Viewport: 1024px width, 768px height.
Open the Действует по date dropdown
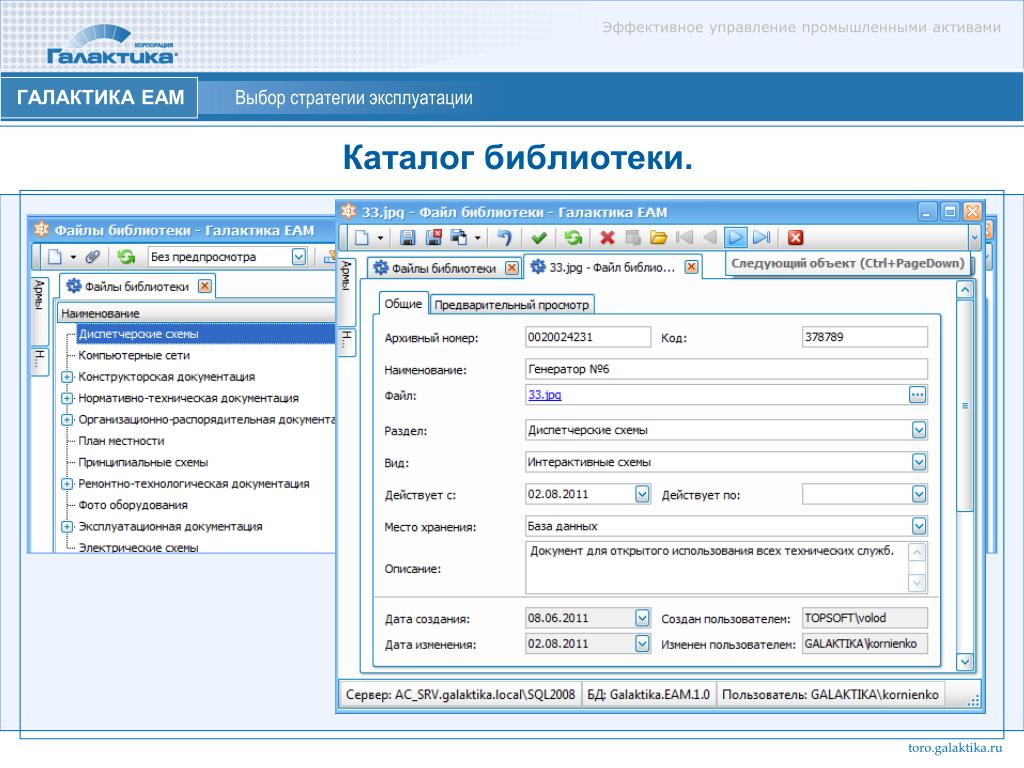[919, 494]
